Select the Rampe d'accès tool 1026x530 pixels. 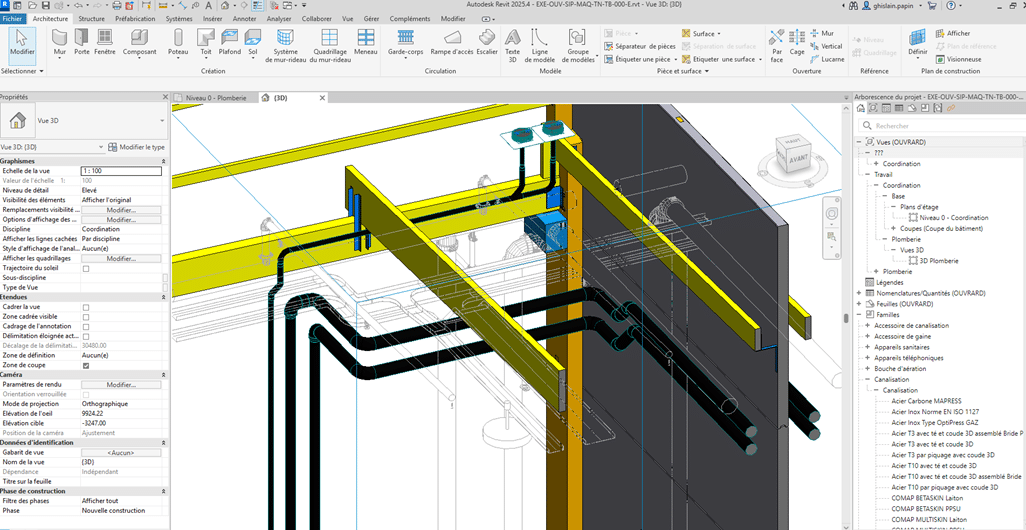pyautogui.click(x=451, y=41)
